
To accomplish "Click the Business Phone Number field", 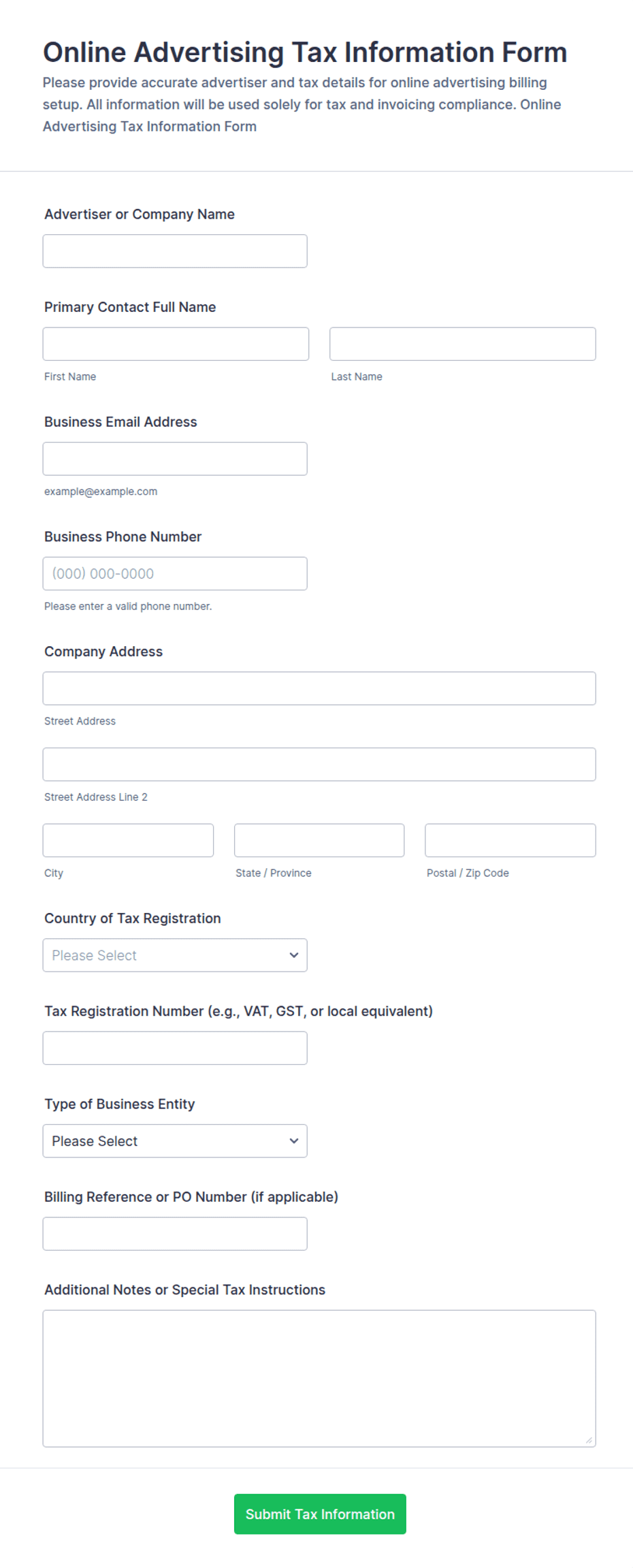I will pyautogui.click(x=175, y=573).
